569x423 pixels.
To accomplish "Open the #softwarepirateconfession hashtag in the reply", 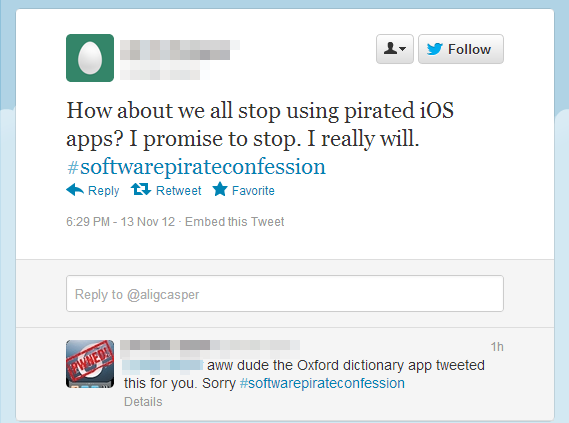I will [x=322, y=383].
